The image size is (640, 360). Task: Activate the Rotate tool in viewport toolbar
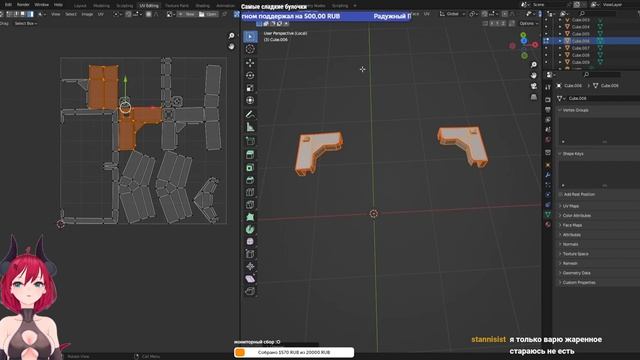click(250, 76)
